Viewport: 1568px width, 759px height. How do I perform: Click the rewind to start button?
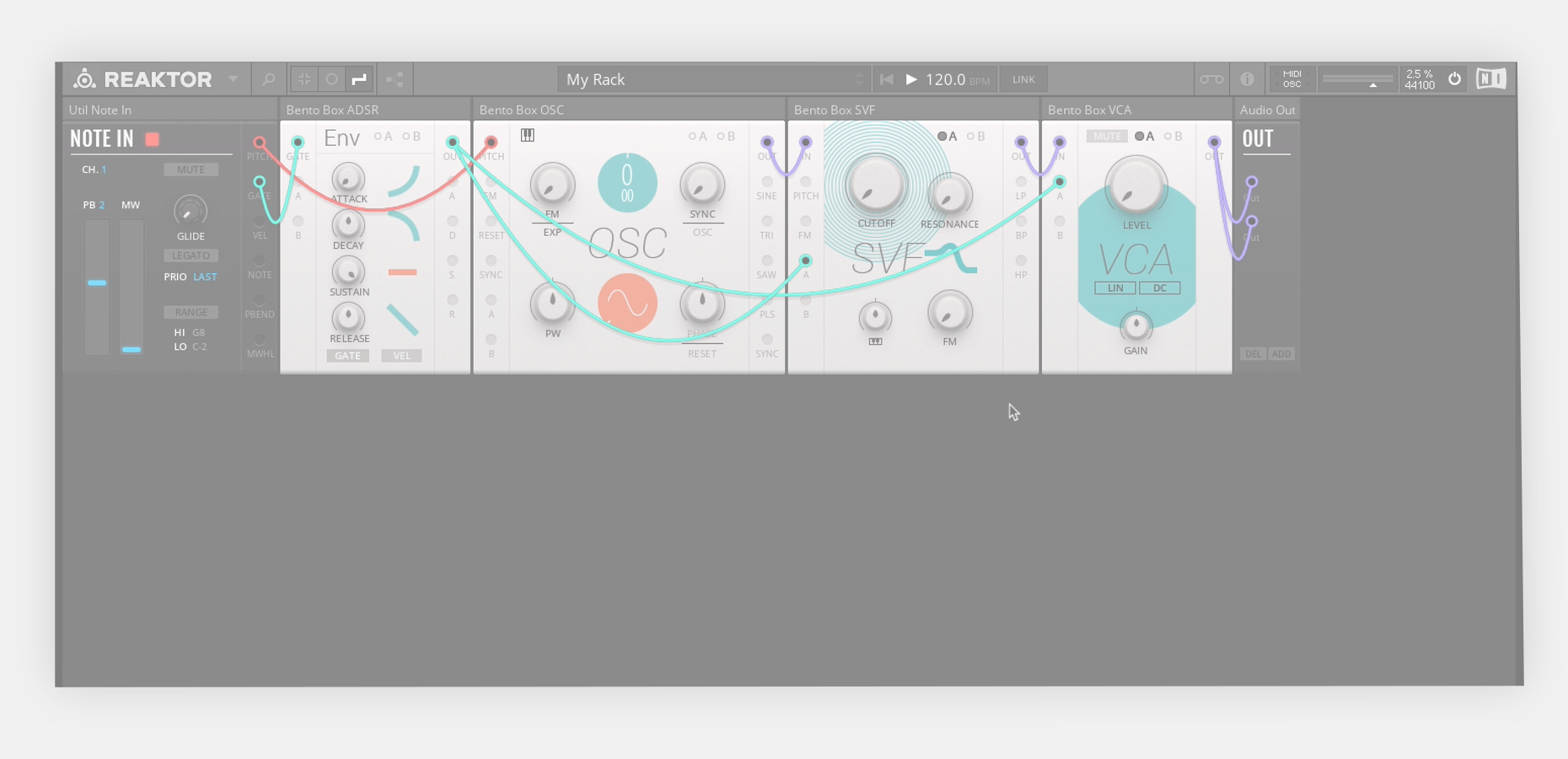click(x=886, y=79)
